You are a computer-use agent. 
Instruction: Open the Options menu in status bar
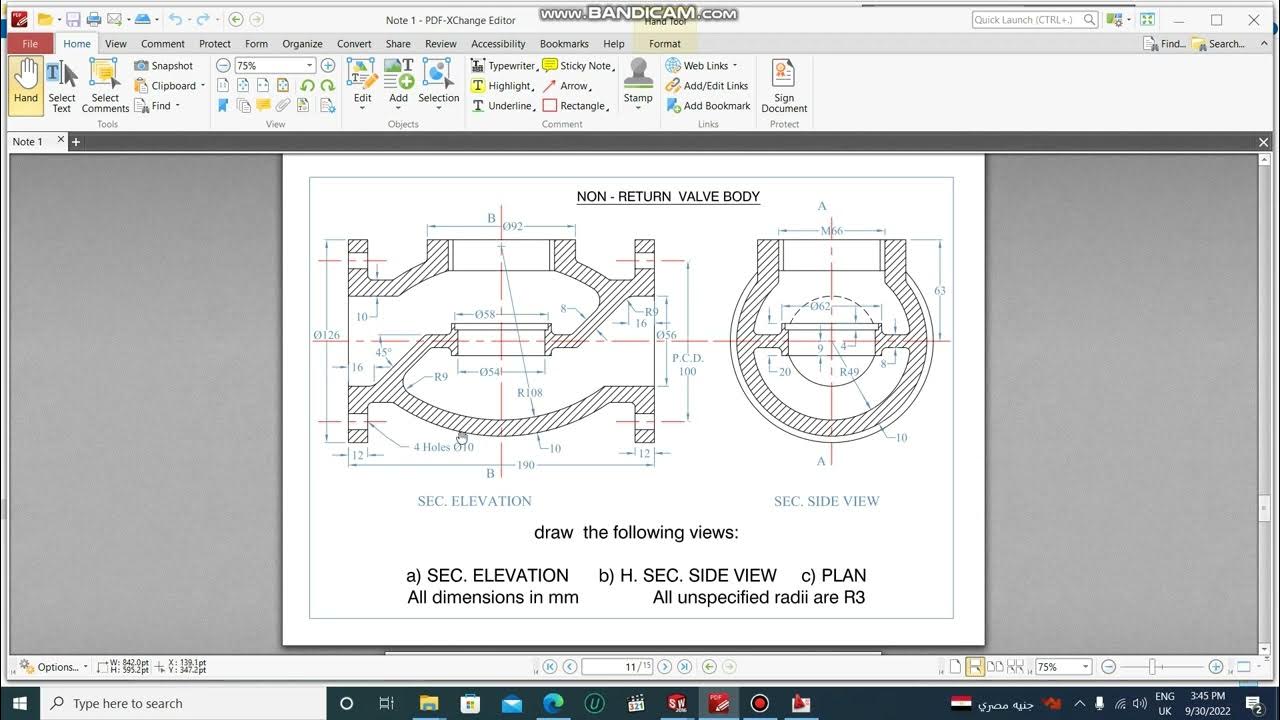click(53, 667)
